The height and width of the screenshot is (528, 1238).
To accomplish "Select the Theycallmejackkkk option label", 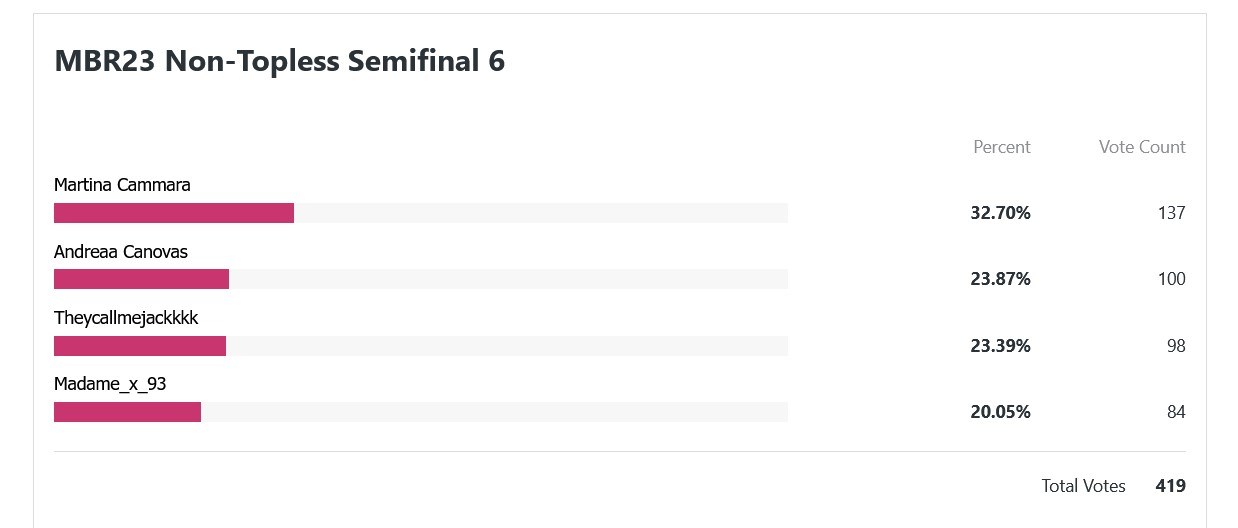I will click(x=126, y=318).
